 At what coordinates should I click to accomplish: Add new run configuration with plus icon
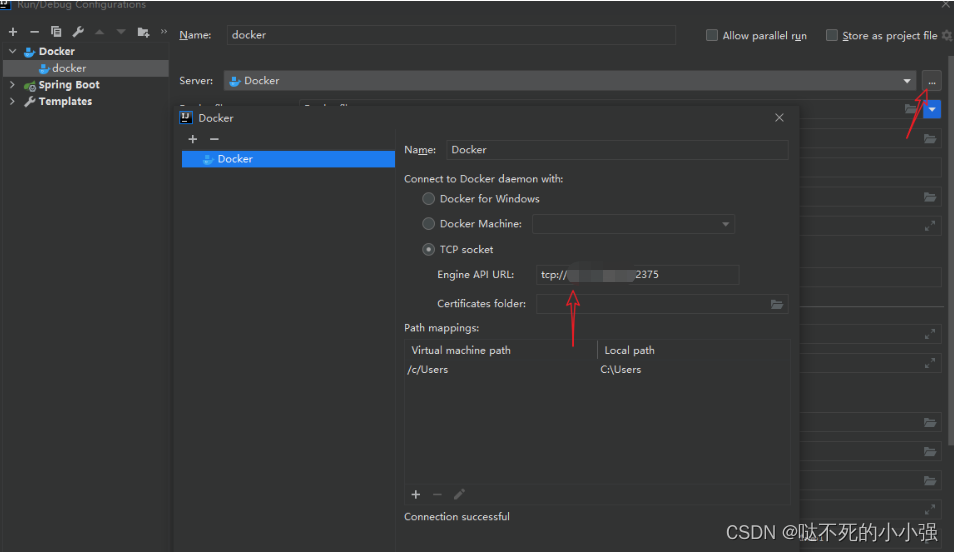(13, 32)
